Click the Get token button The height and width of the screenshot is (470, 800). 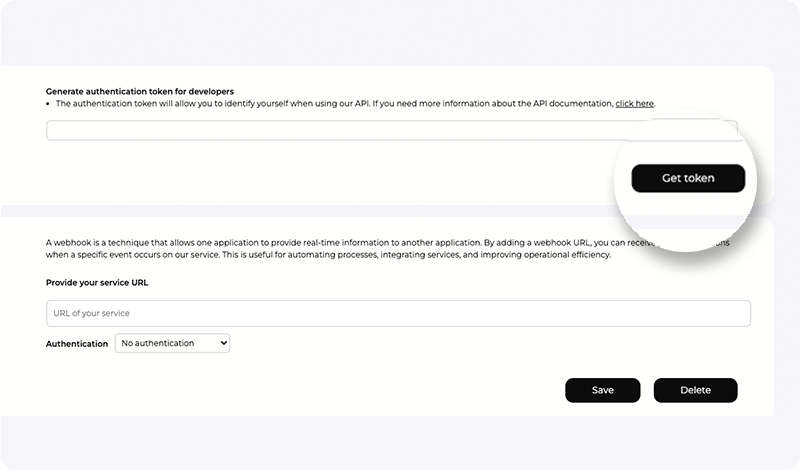point(688,178)
